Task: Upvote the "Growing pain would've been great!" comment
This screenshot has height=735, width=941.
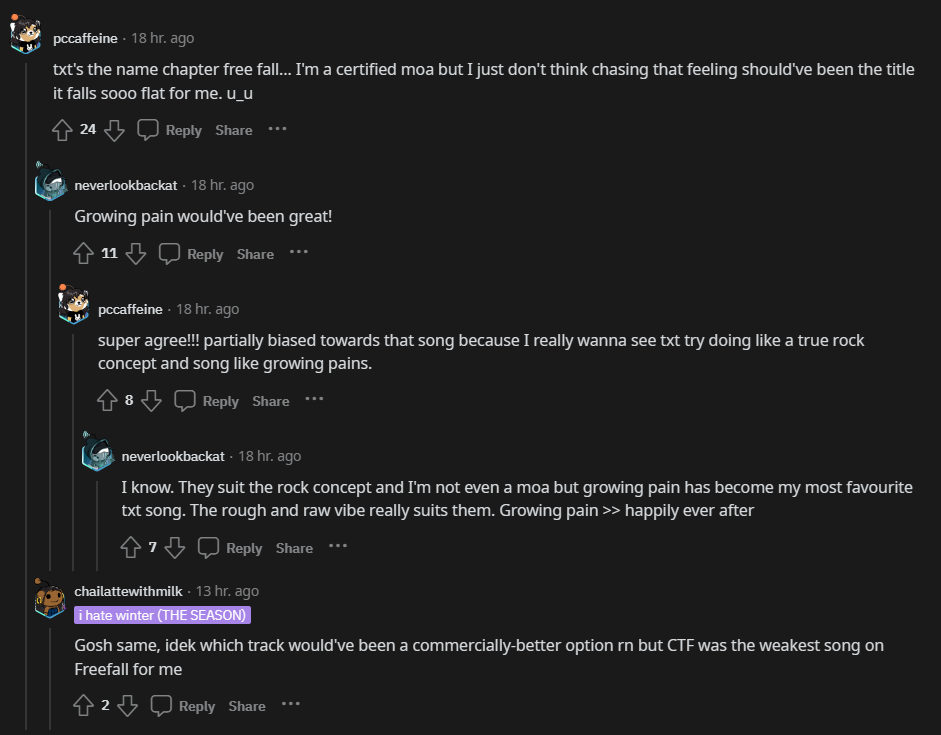Action: [84, 254]
